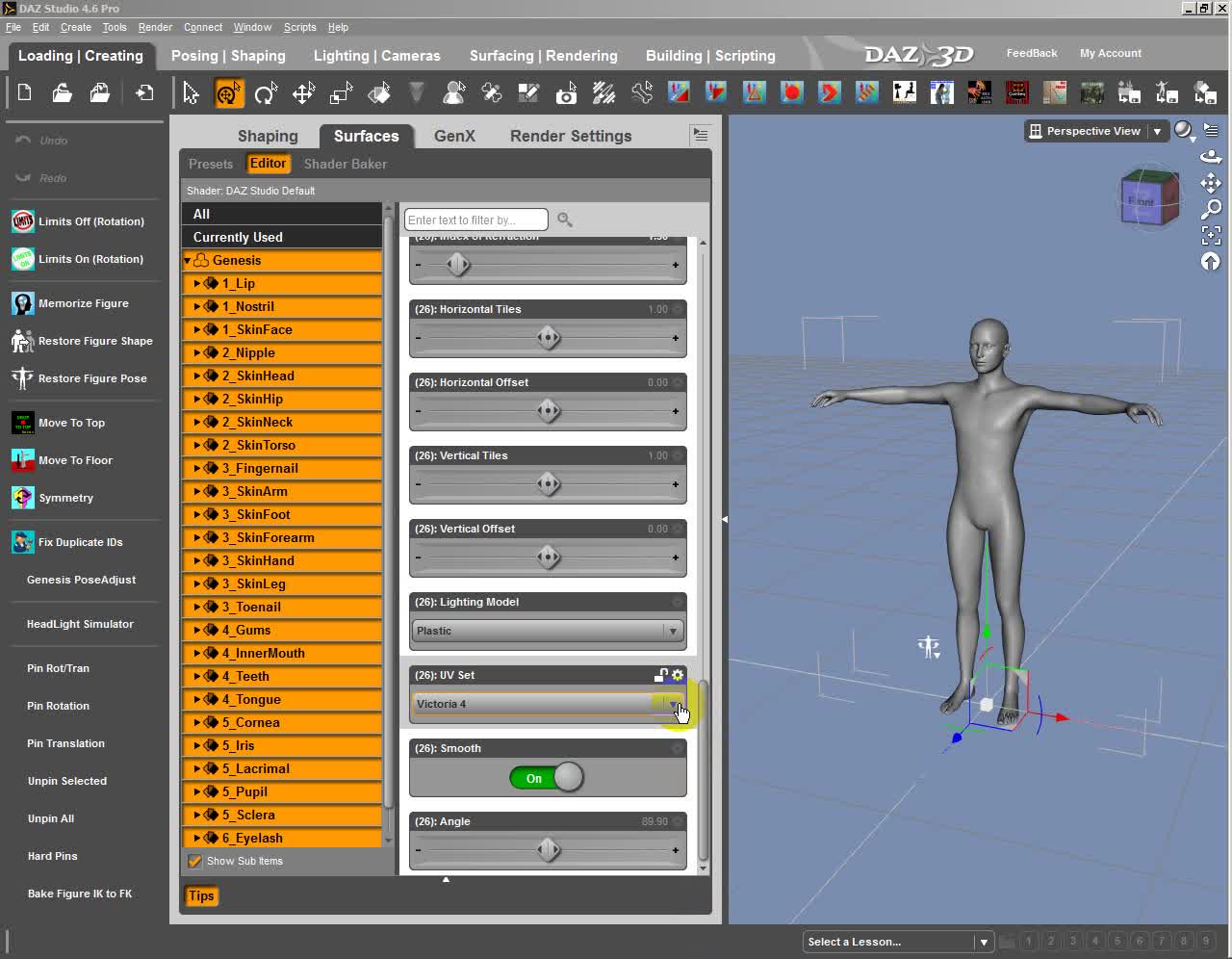
Task: Open the Shader Baker sub-tab
Action: click(x=346, y=164)
